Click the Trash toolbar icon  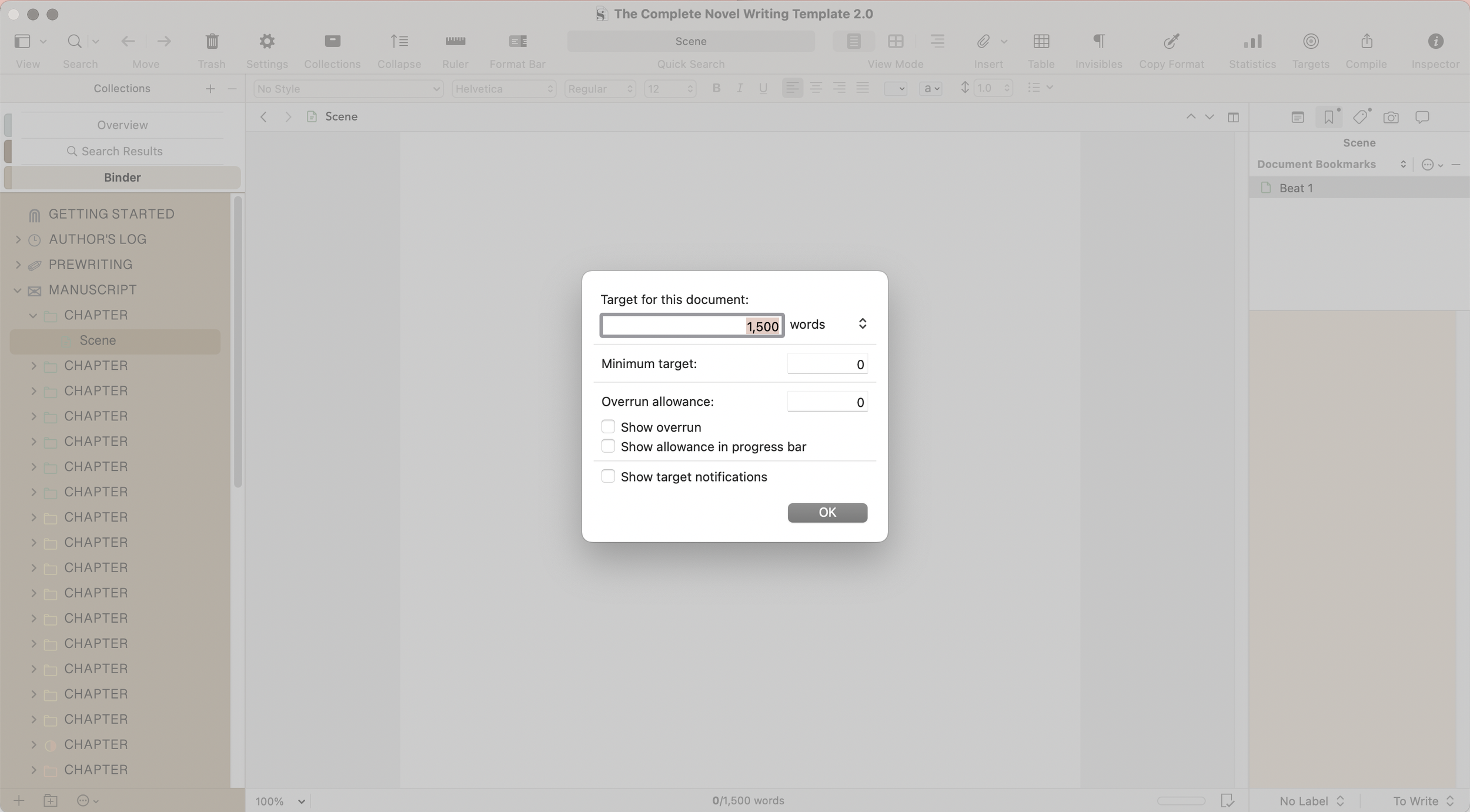(x=212, y=41)
